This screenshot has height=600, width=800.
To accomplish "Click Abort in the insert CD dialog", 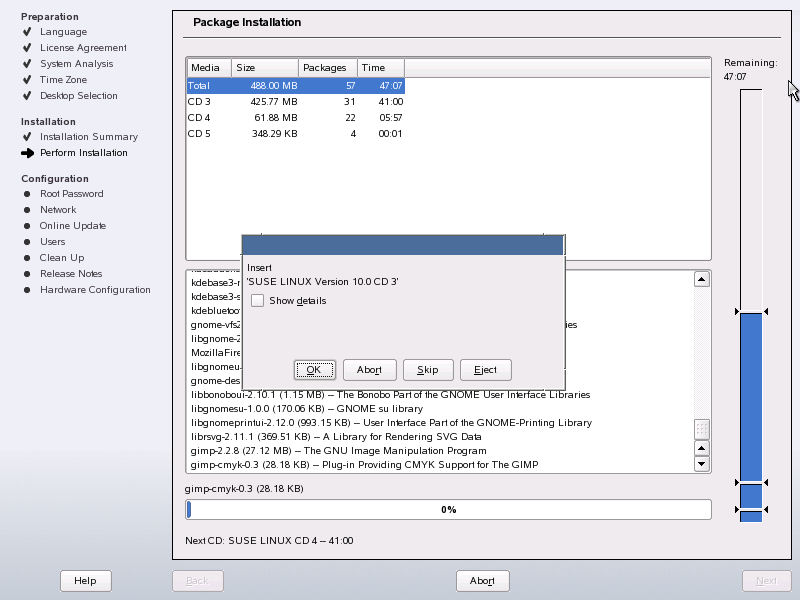I will pyautogui.click(x=369, y=370).
